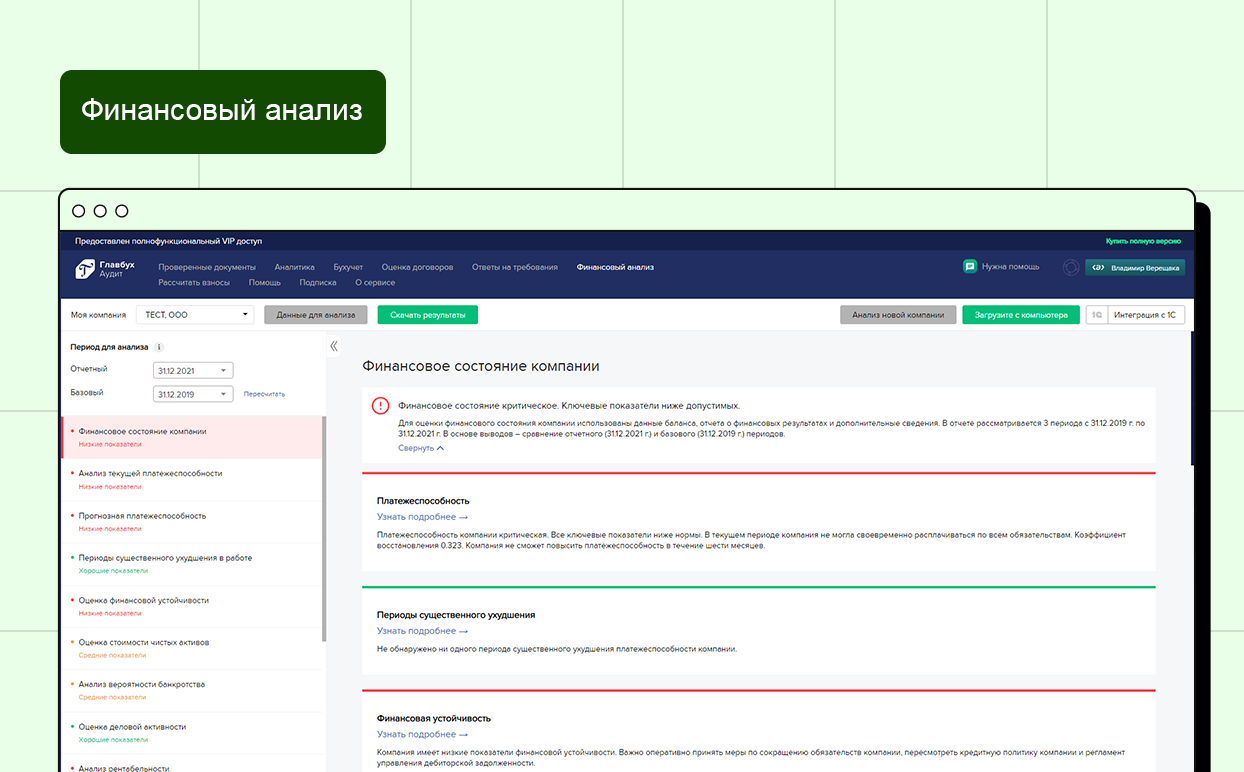Open Оценка договоров menu item
Image resolution: width=1244 pixels, height=772 pixels.
tap(417, 267)
